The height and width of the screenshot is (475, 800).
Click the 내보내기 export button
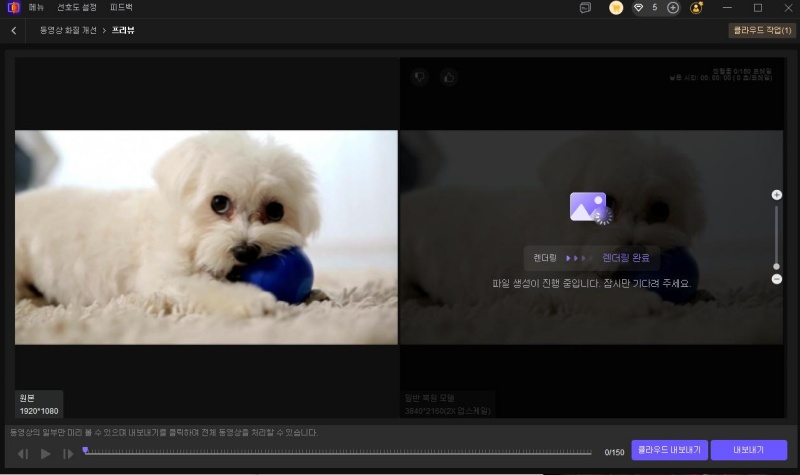point(748,450)
